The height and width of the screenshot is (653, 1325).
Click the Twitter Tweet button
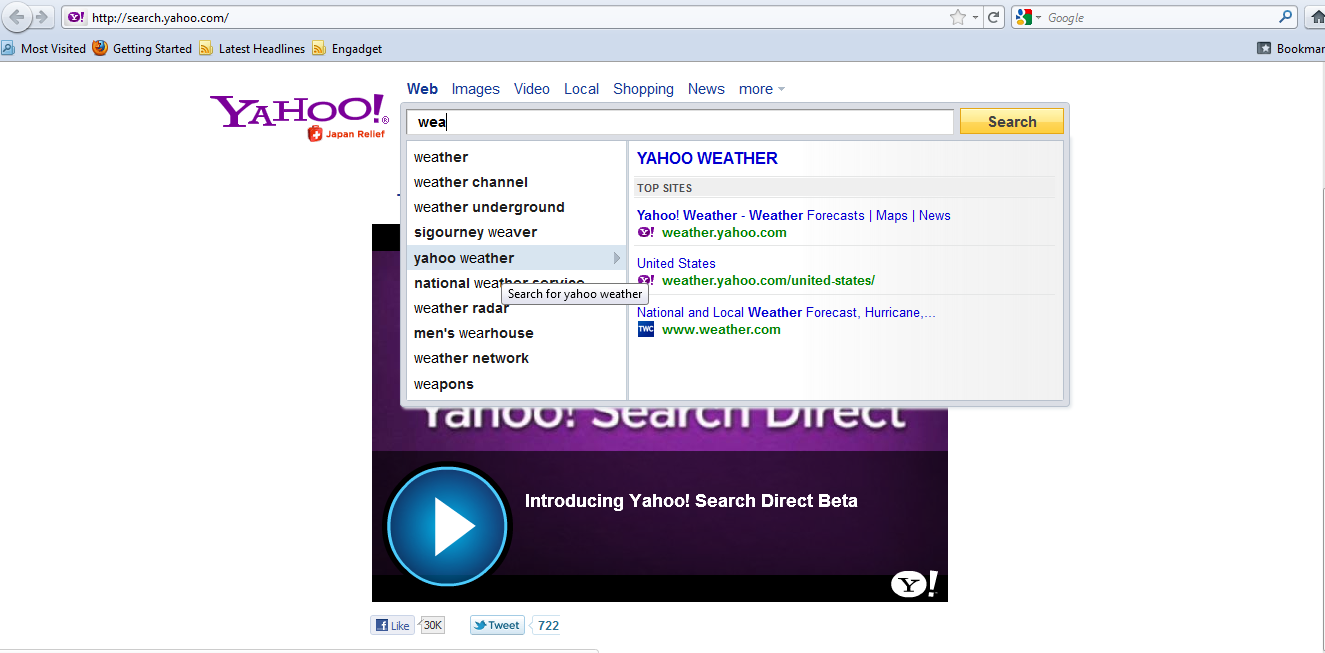tap(497, 625)
